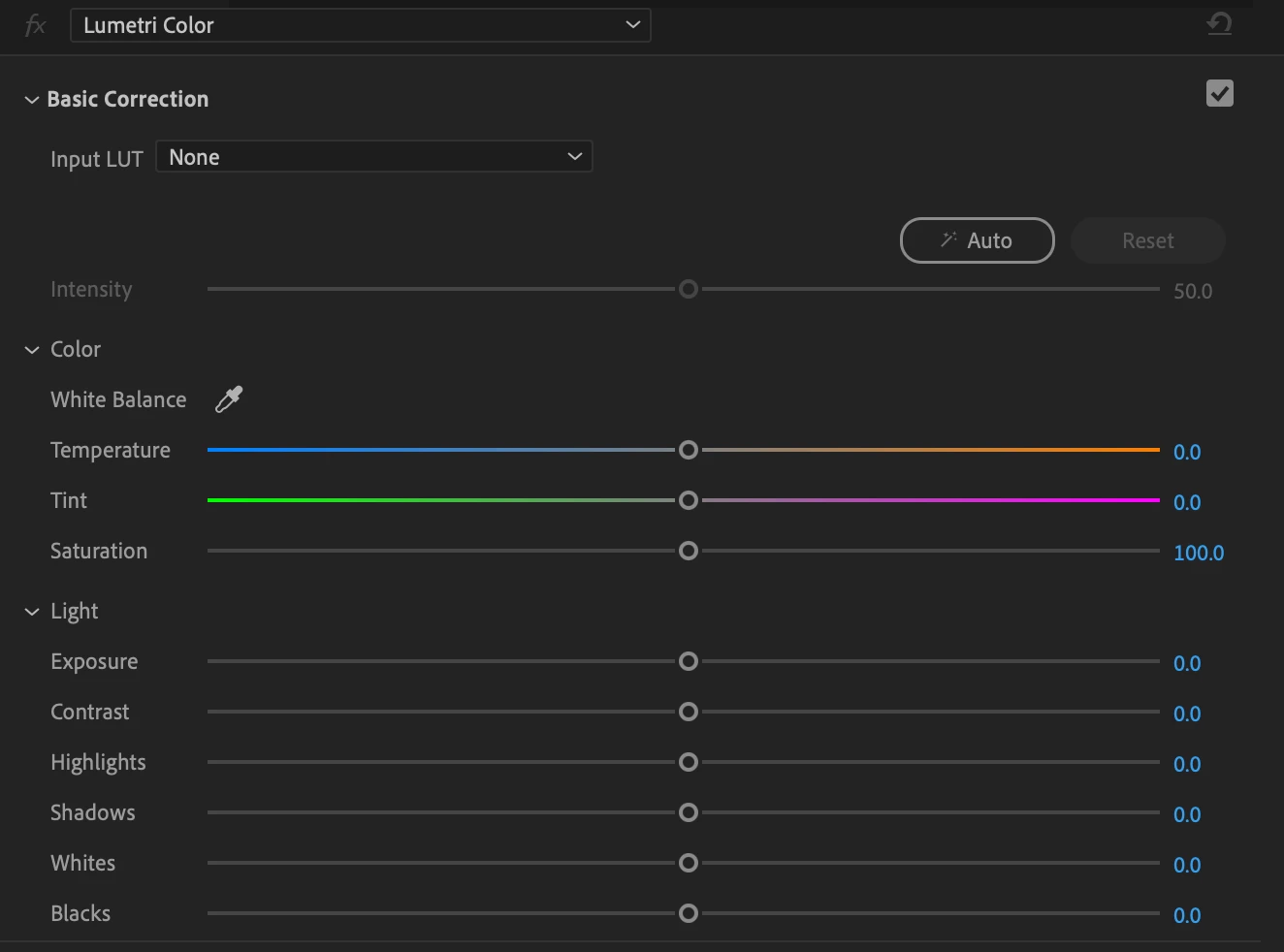Image resolution: width=1284 pixels, height=952 pixels.
Task: Click the Shadows label
Action: click(x=93, y=812)
